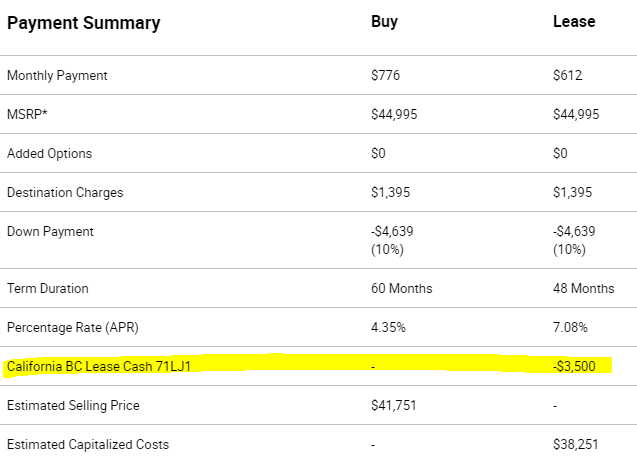Image resolution: width=637 pixels, height=464 pixels.
Task: Click the Term Duration label
Action: click(x=48, y=288)
